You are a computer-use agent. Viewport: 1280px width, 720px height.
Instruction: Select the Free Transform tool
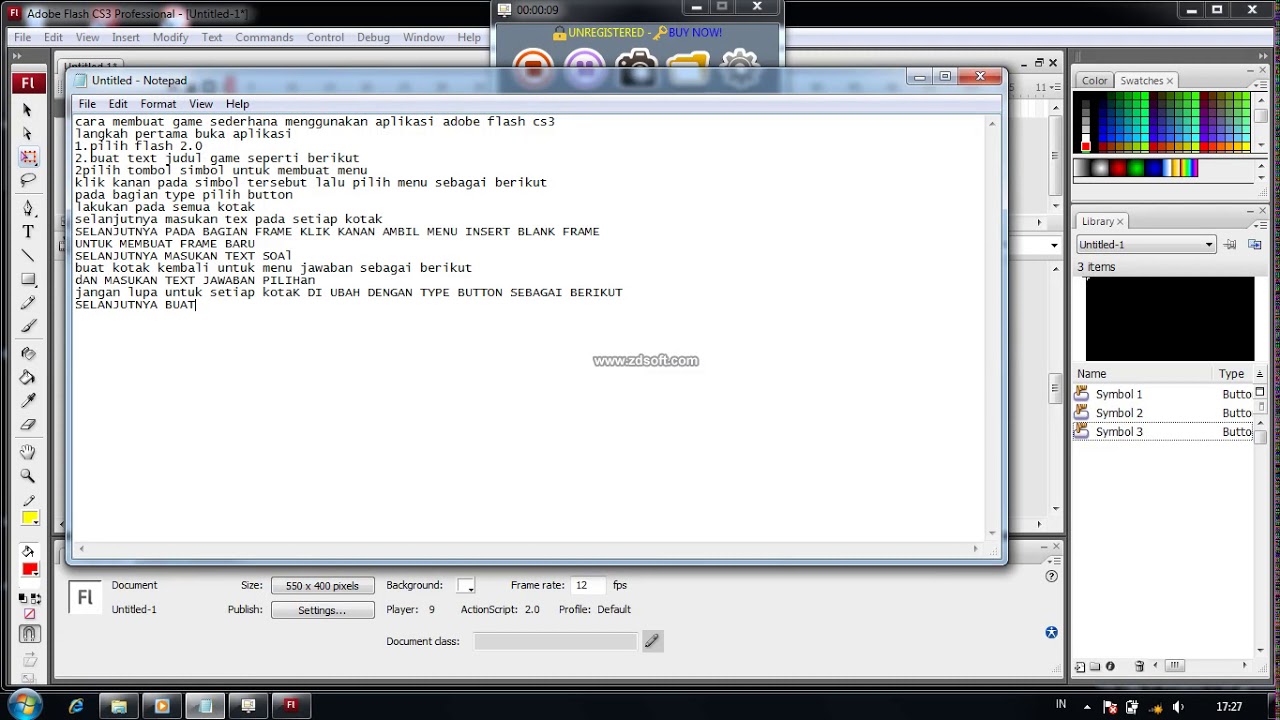point(28,158)
